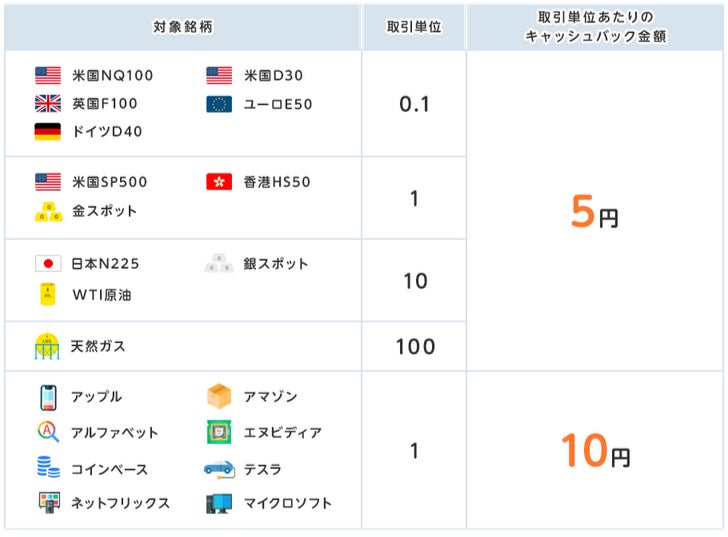
Task: Select the 対象銘柄 column header
Action: point(183,27)
